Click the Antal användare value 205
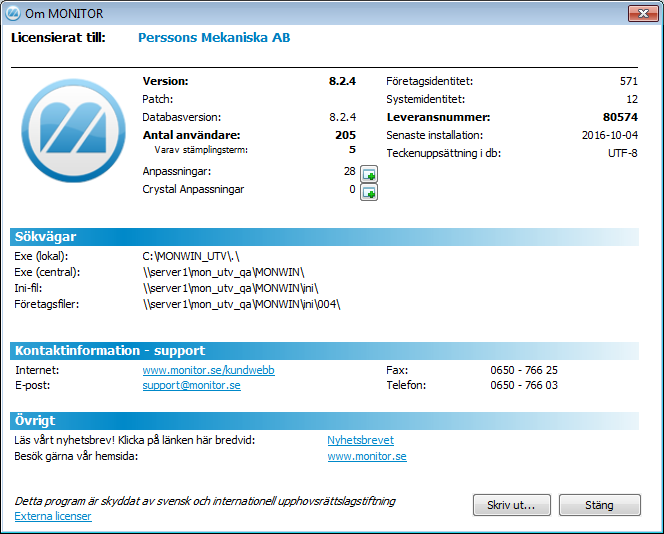Image resolution: width=664 pixels, height=534 pixels. point(346,135)
